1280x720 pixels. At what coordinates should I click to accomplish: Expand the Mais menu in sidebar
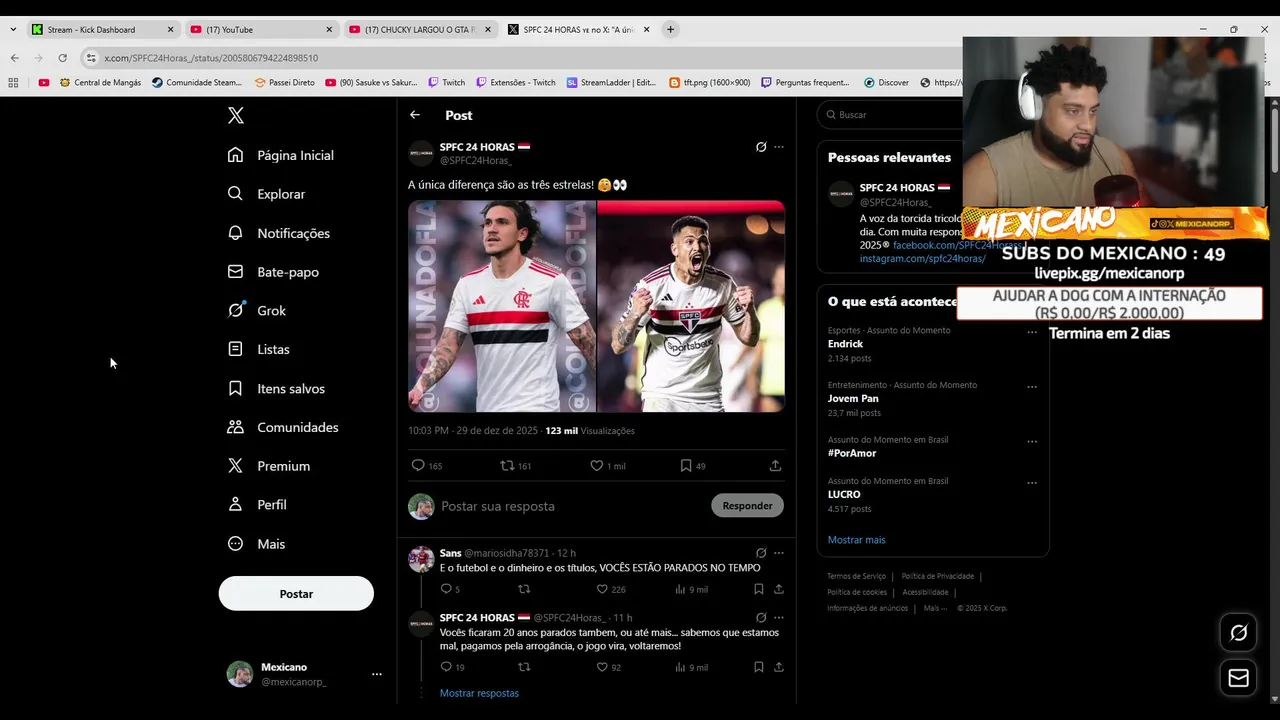click(x=257, y=544)
